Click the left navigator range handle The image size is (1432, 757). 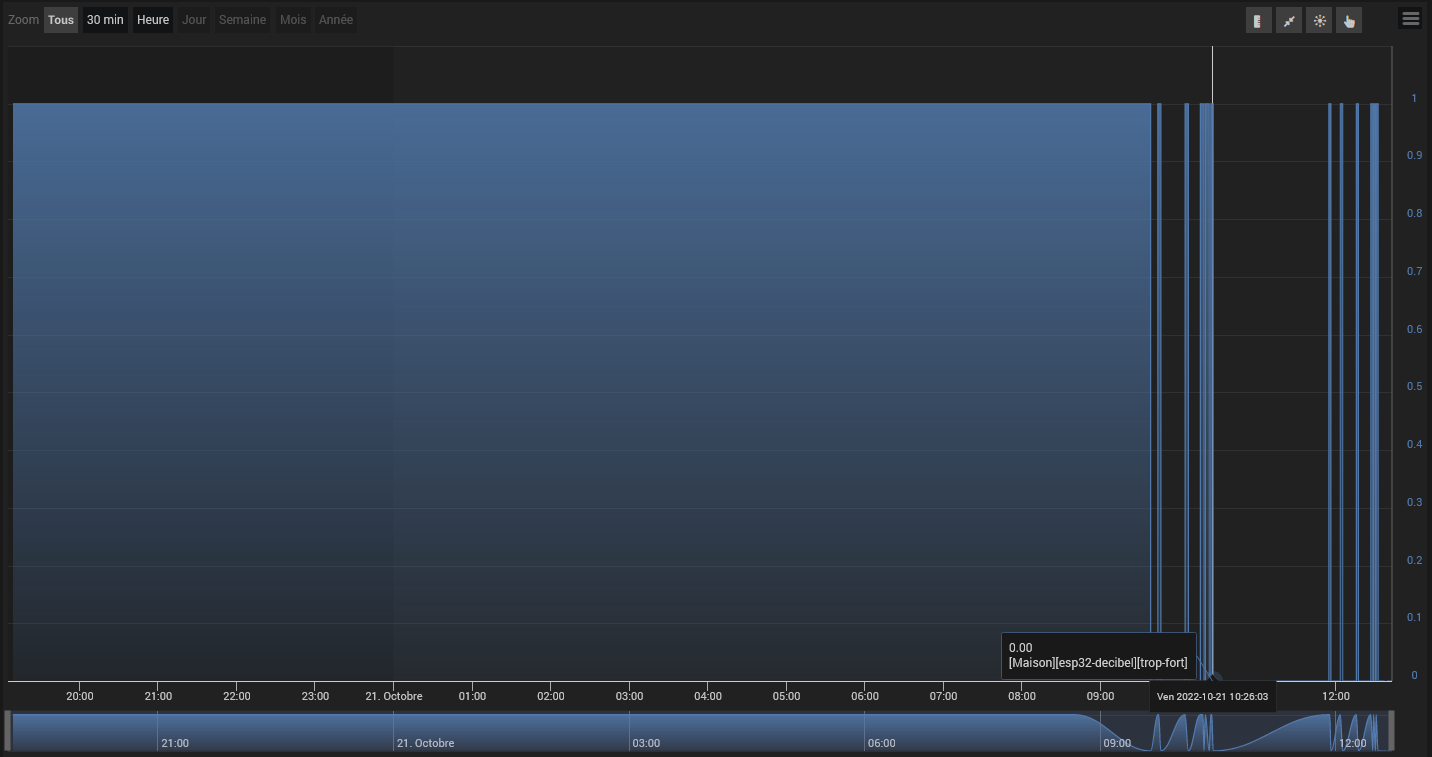8,731
